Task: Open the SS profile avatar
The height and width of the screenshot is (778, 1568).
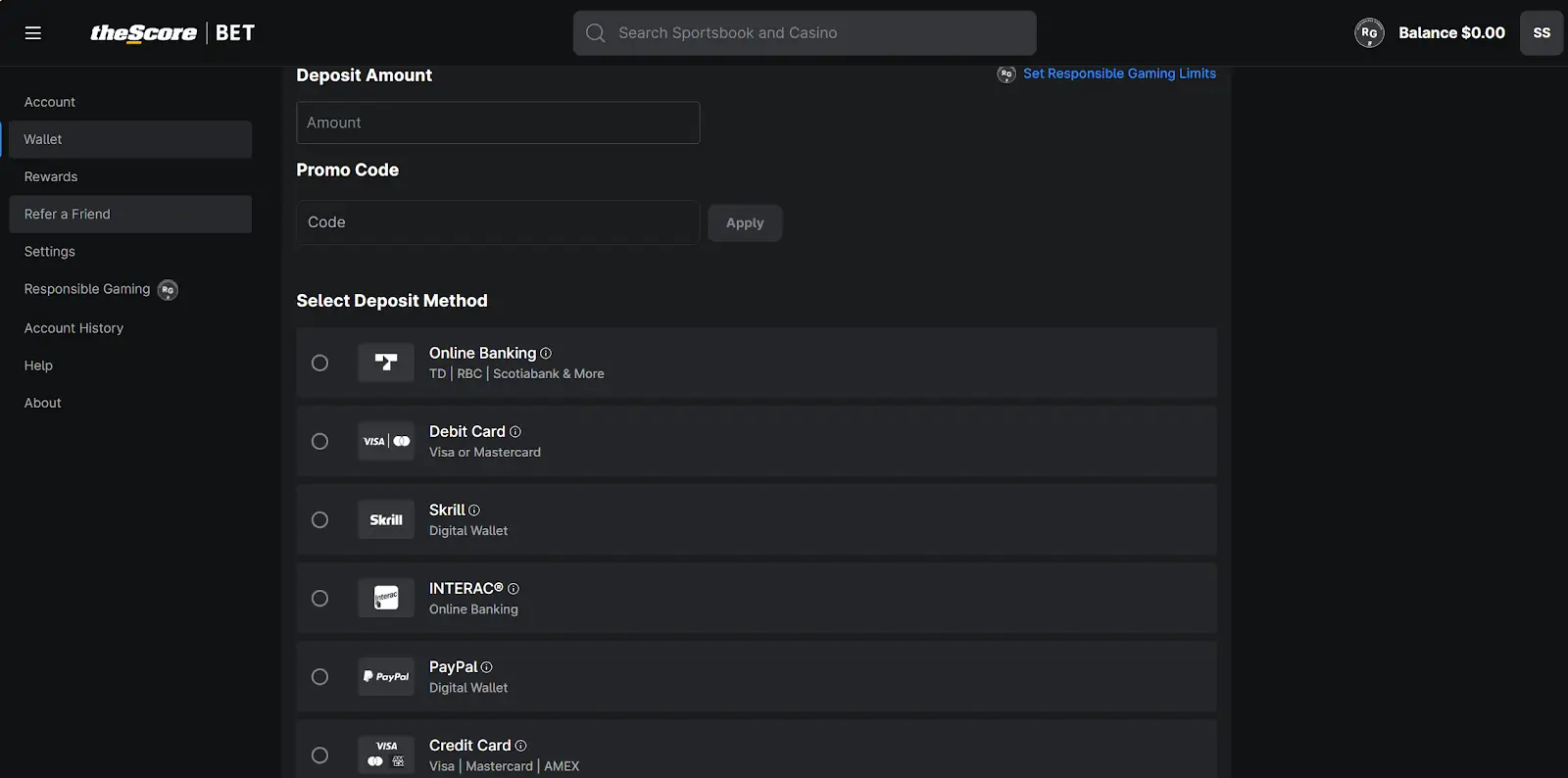Action: 1541,33
